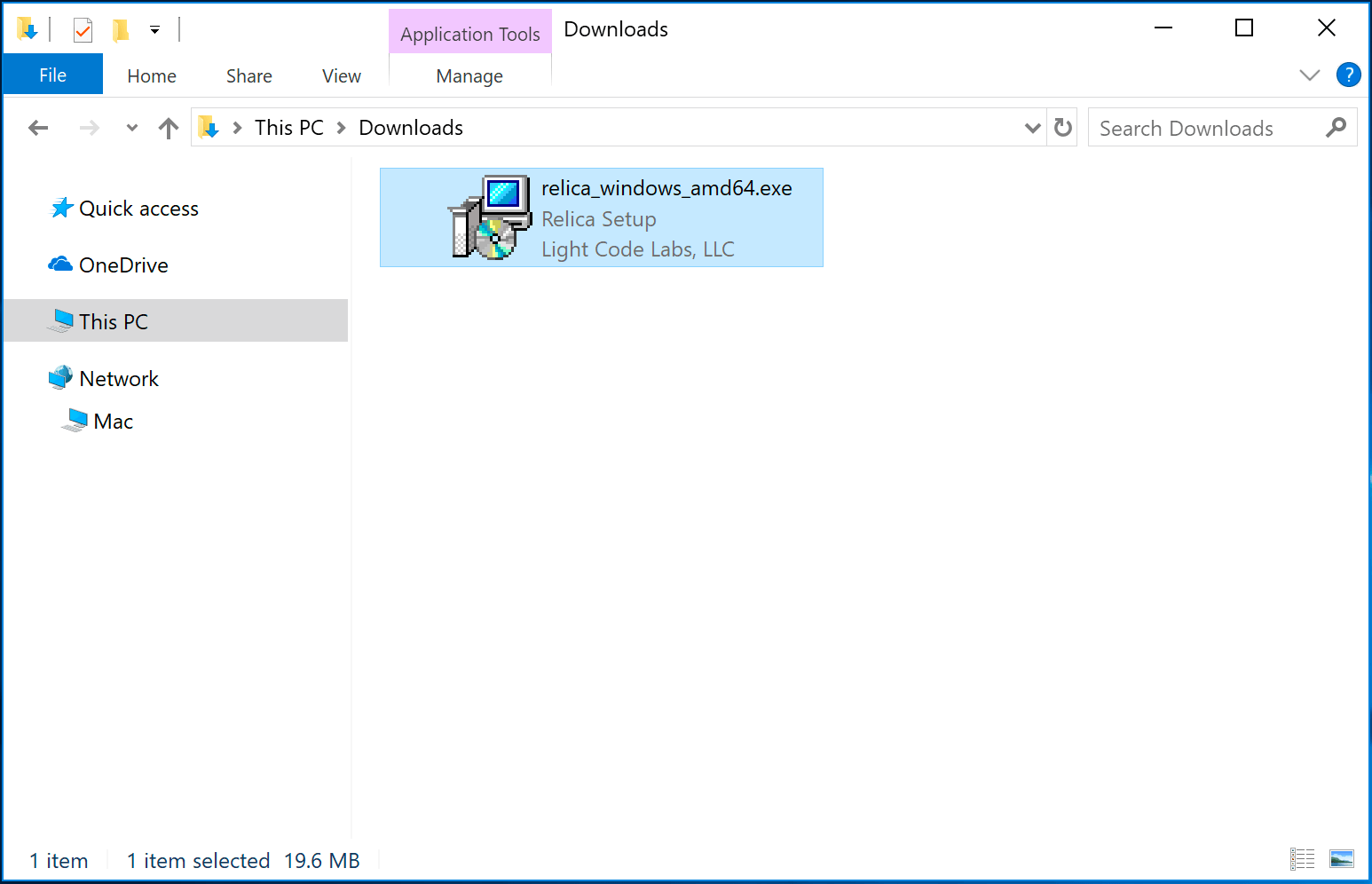Expand the recent locations dropdown beside navigation arrows

131,127
